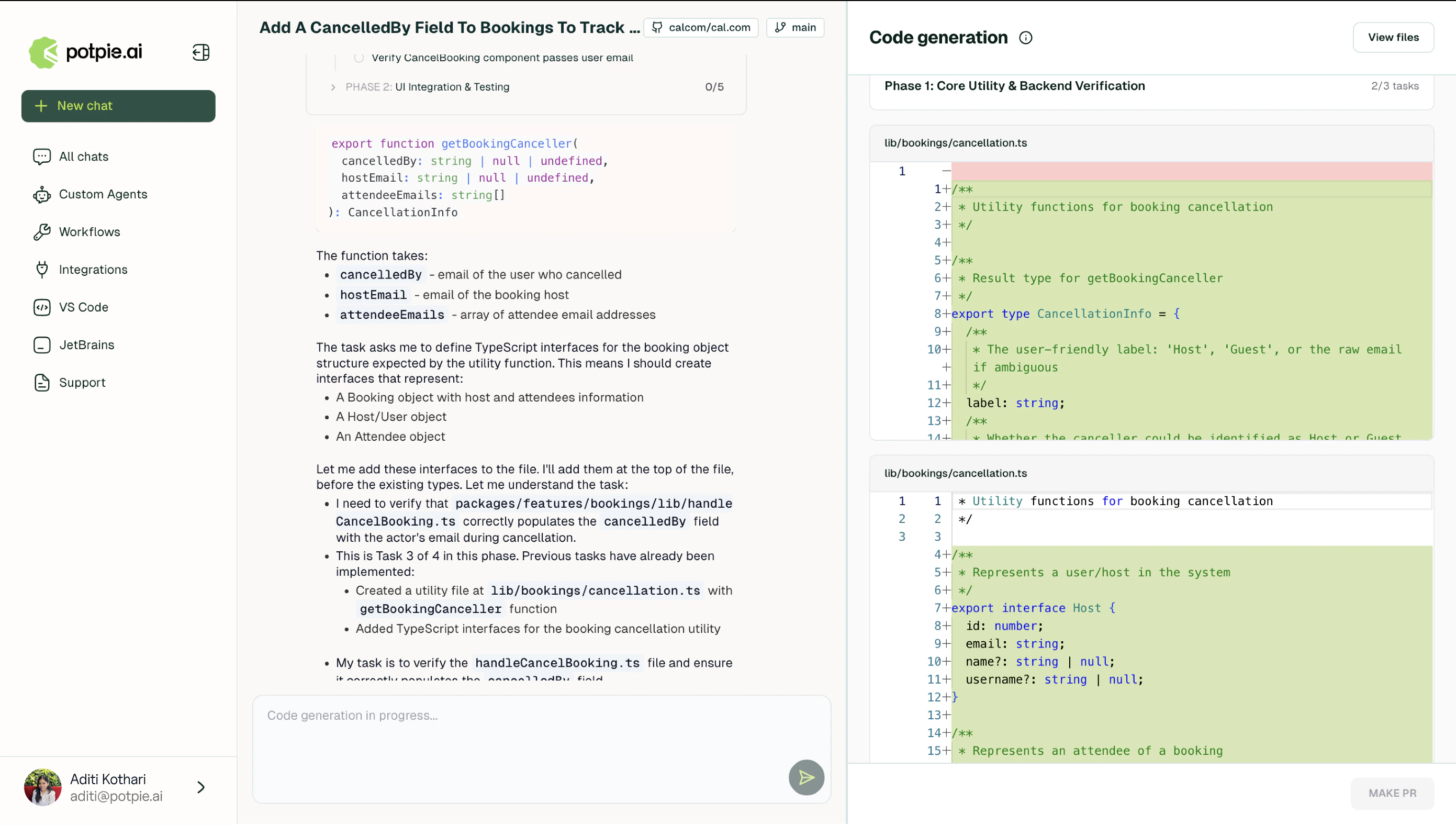Show Code generation info tooltip
This screenshot has width=1456, height=825.
click(x=1026, y=37)
